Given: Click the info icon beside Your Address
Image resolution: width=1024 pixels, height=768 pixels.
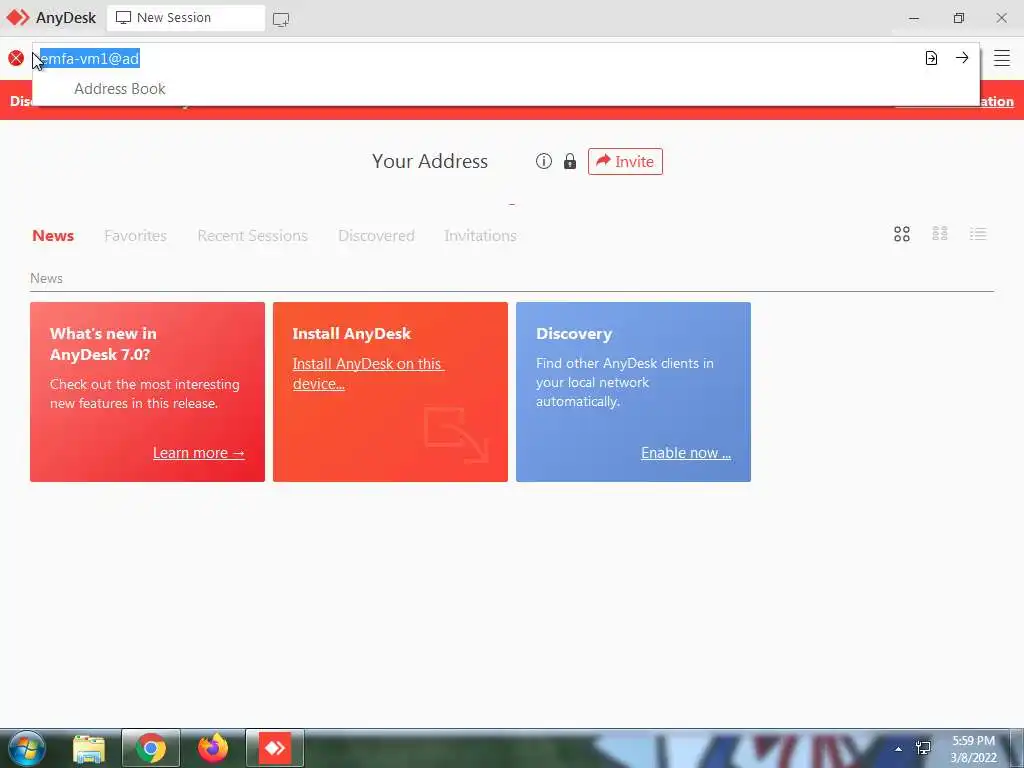Looking at the screenshot, I should [543, 161].
